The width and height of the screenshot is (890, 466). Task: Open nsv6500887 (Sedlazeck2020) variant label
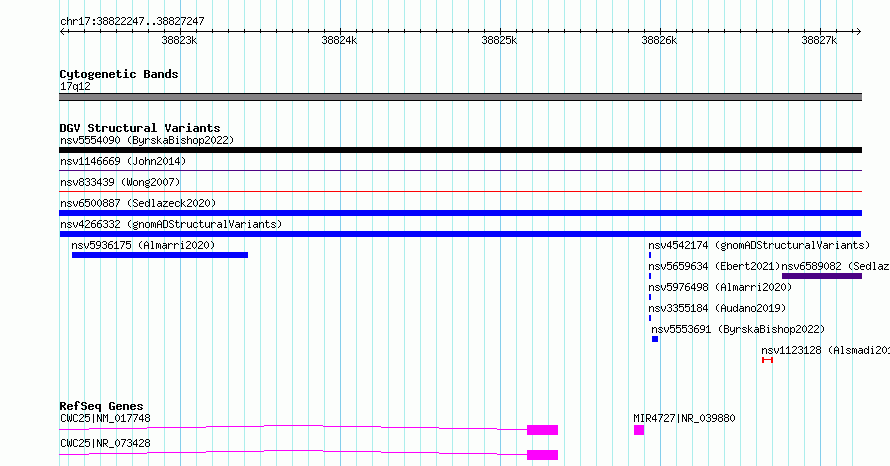pos(138,203)
